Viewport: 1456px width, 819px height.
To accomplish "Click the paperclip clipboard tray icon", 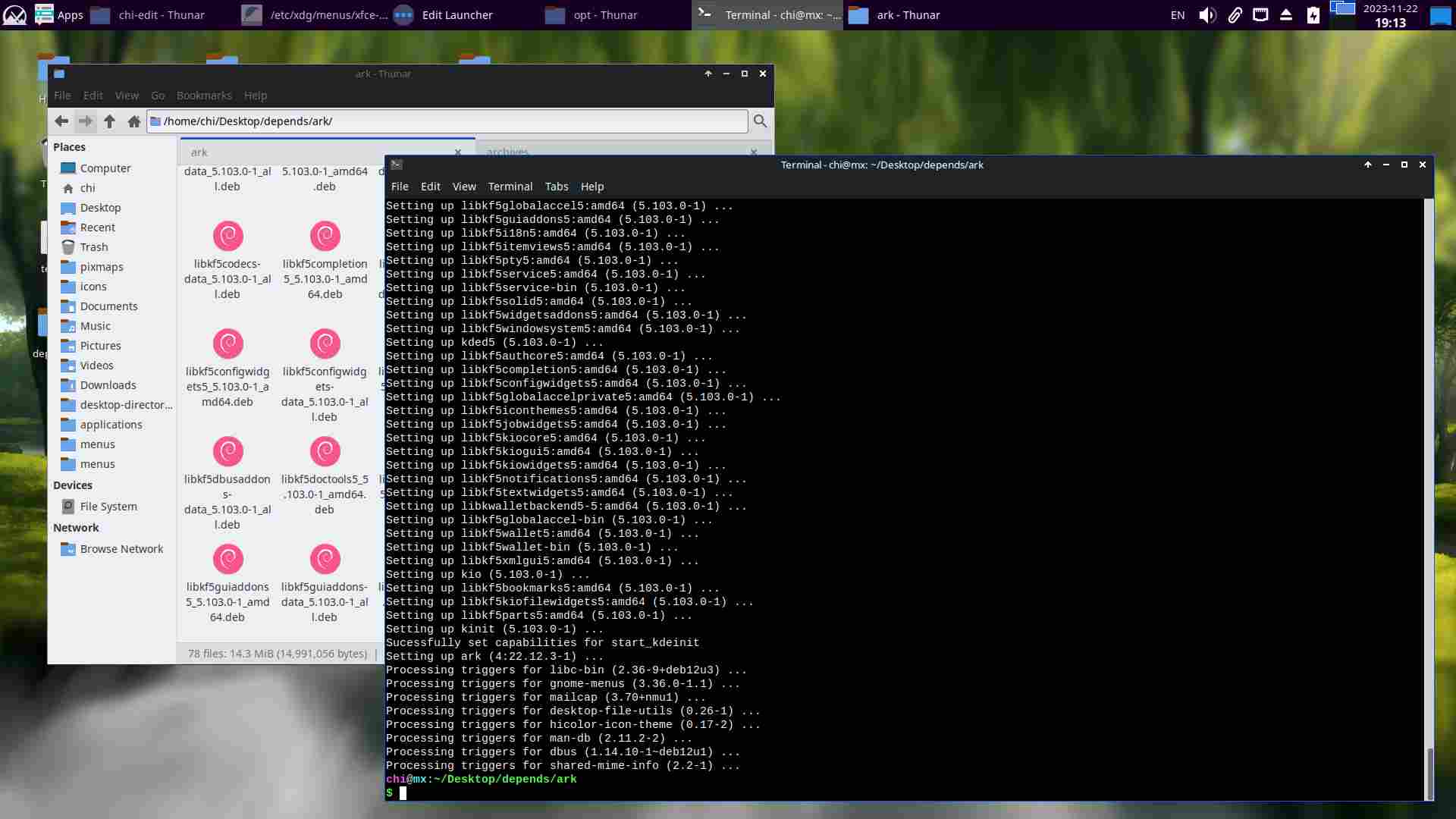I will 1235,15.
